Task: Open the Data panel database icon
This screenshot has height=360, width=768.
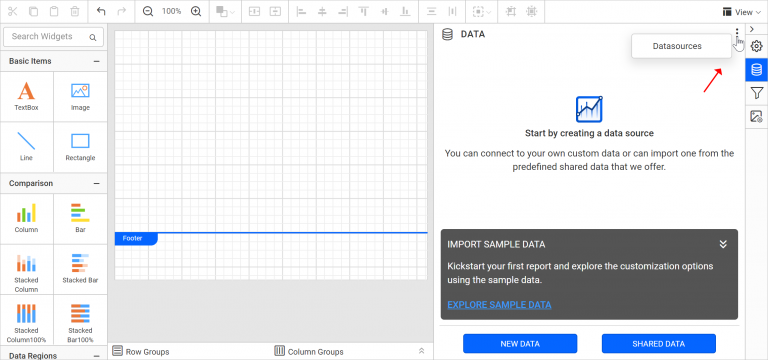Action: [x=757, y=70]
